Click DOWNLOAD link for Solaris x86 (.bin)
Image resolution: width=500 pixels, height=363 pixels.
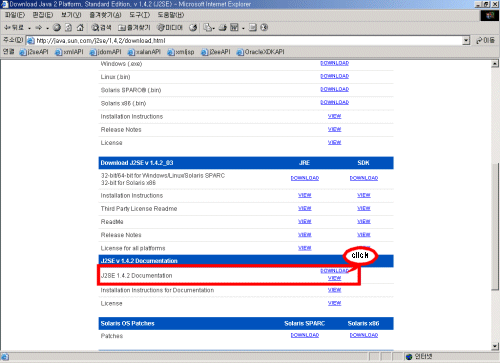pos(334,102)
